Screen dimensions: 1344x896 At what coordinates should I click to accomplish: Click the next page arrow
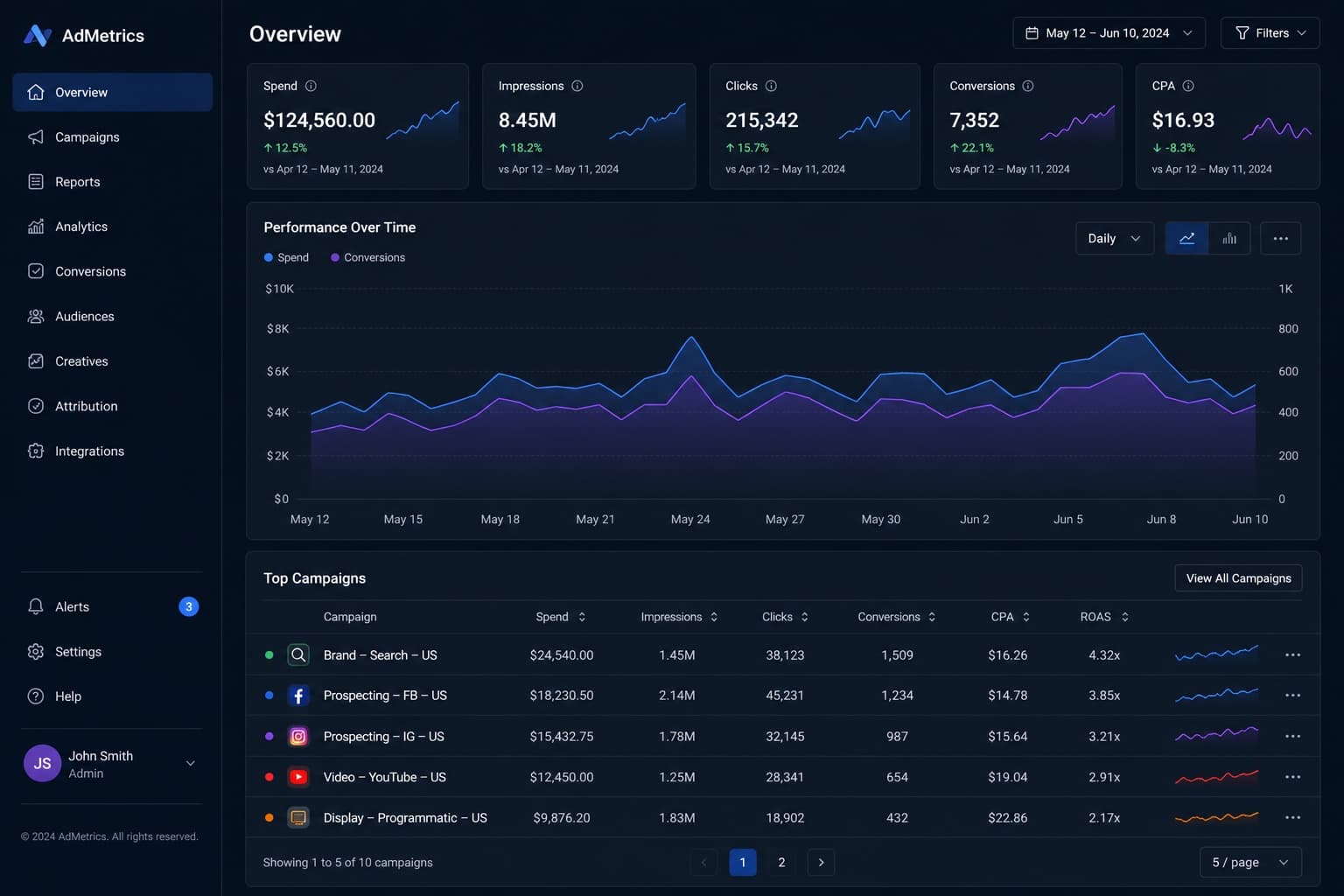pos(821,862)
